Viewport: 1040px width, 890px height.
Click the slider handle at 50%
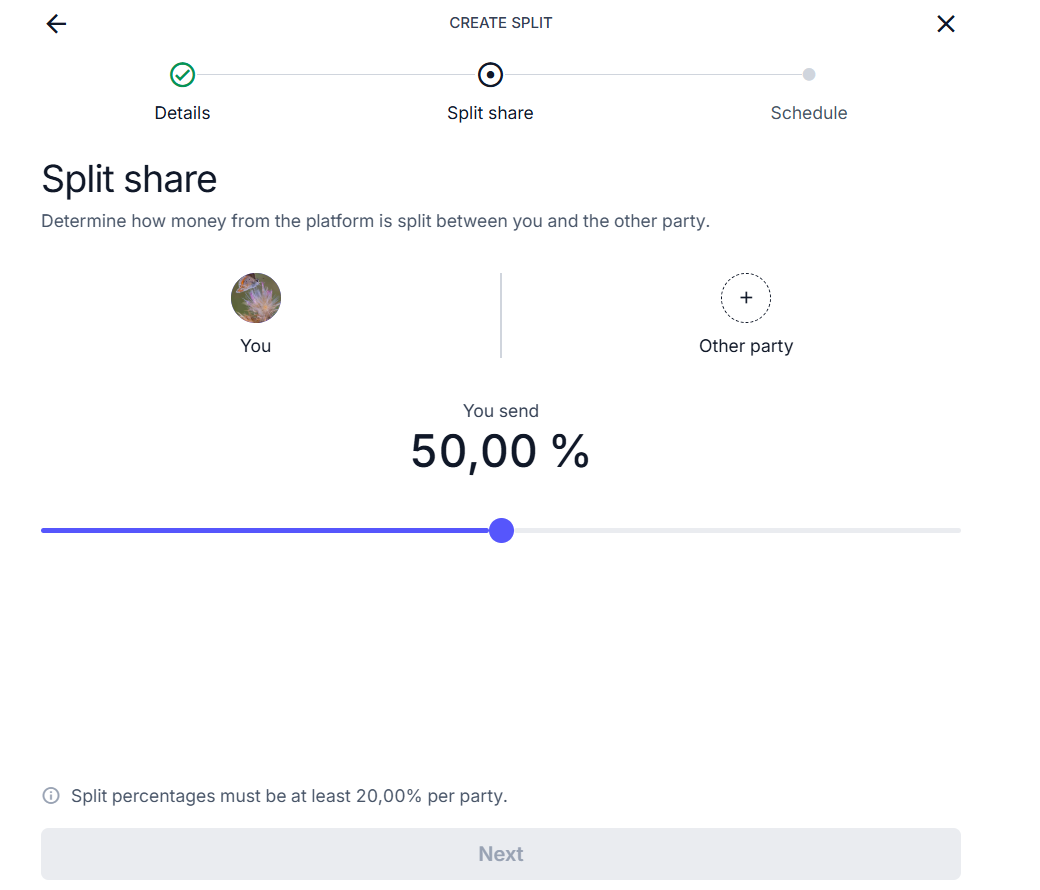pos(501,531)
